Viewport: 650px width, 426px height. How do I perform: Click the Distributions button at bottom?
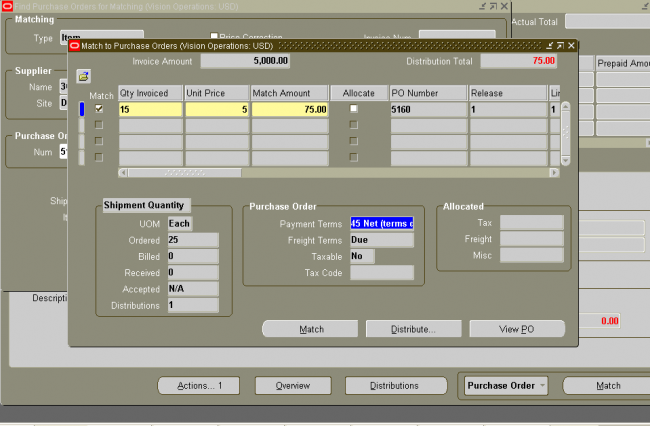(x=396, y=386)
